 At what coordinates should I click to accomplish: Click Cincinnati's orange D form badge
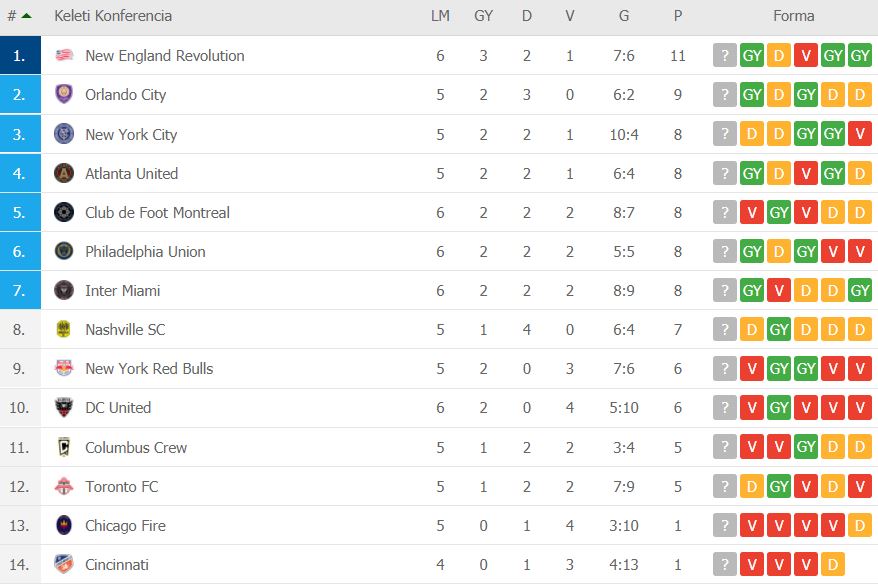[x=833, y=564]
